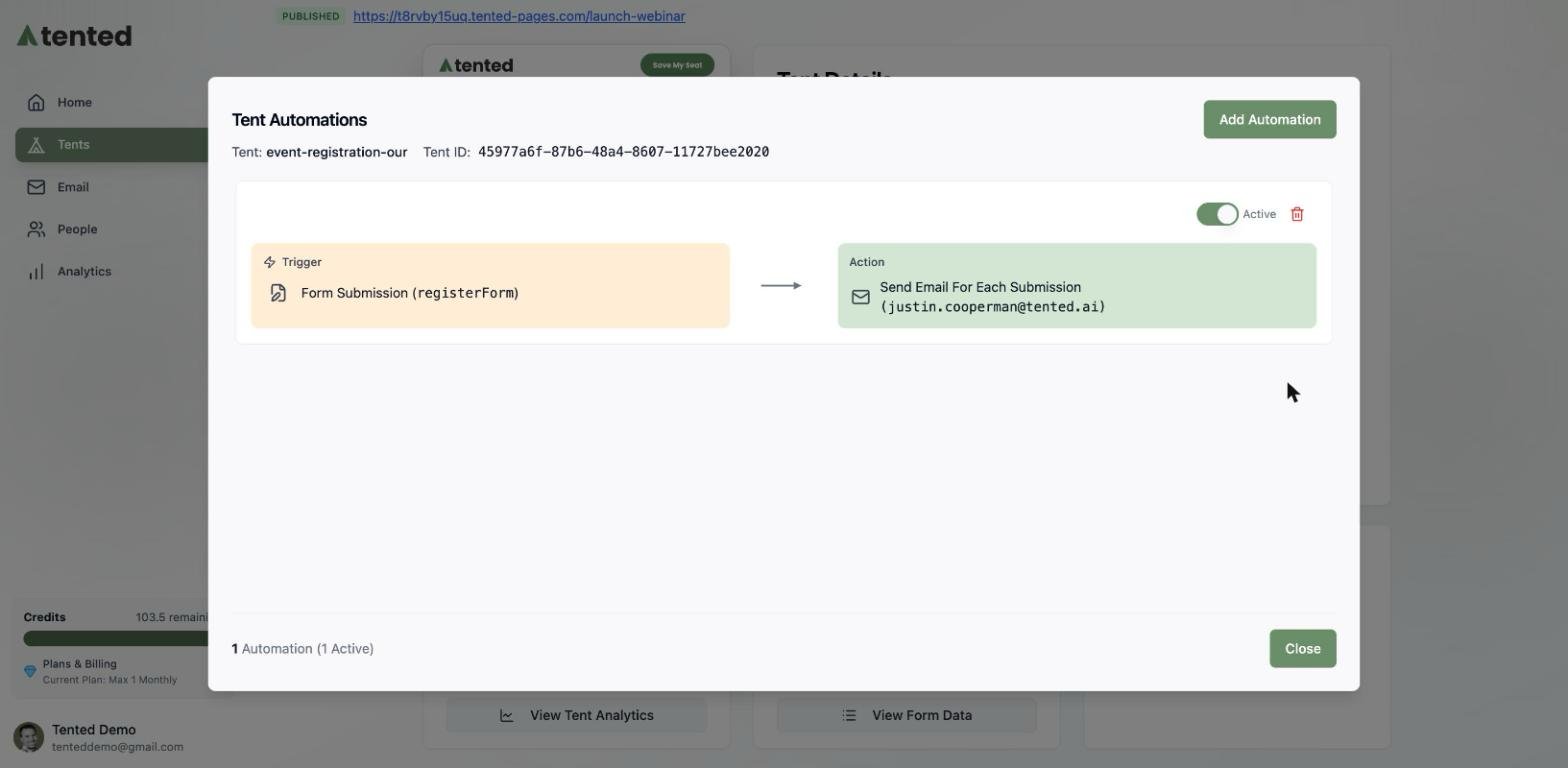This screenshot has width=1568, height=768.
Task: Open the Email sidebar item
Action: (x=113, y=187)
